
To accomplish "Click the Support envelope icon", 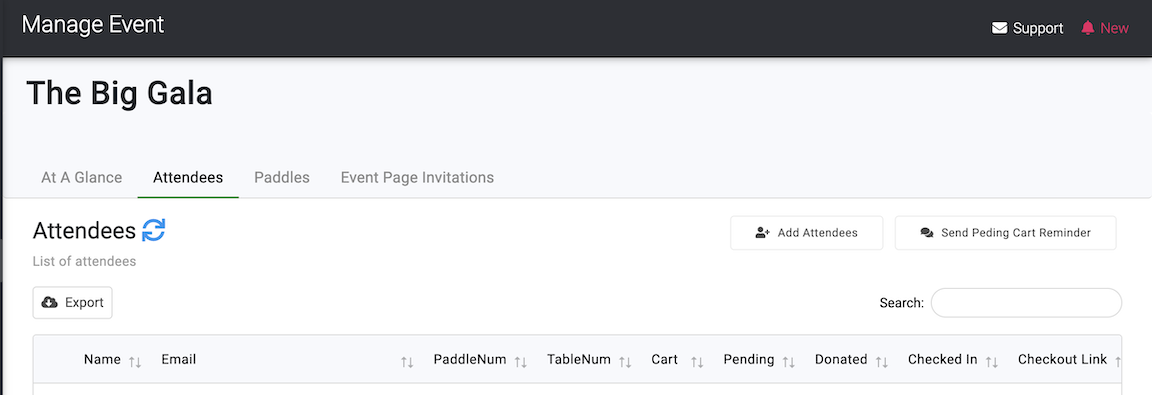I will tap(999, 29).
